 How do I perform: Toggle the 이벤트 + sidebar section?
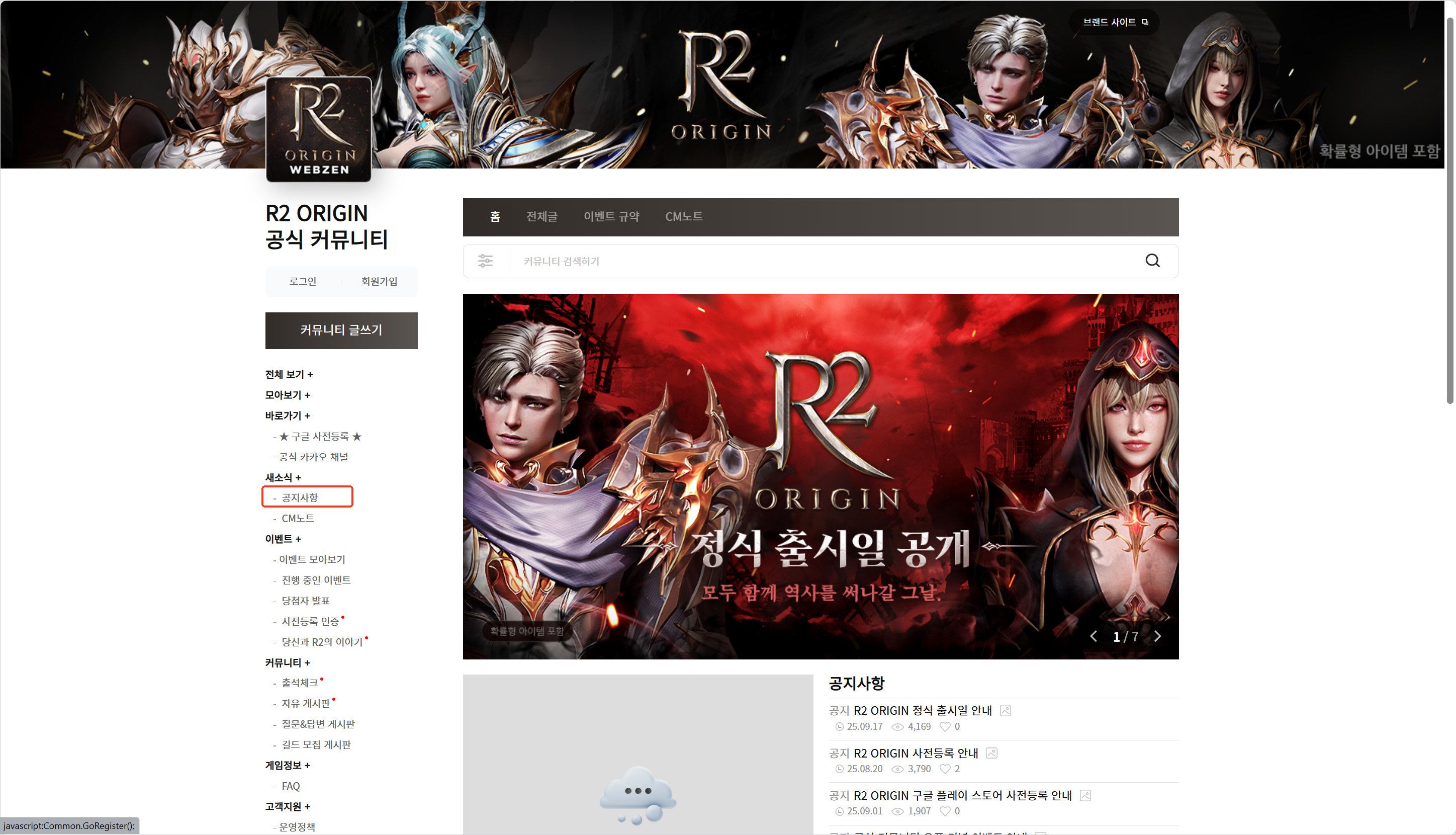click(x=283, y=539)
